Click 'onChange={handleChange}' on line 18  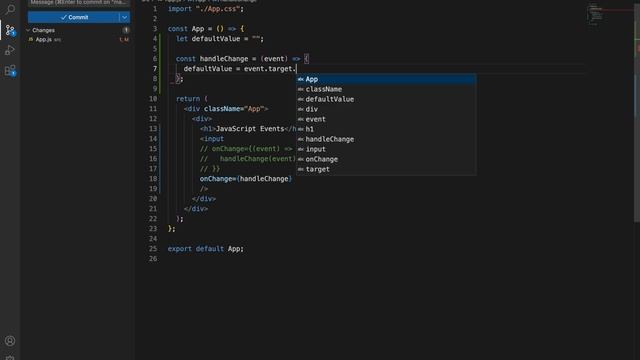246,179
